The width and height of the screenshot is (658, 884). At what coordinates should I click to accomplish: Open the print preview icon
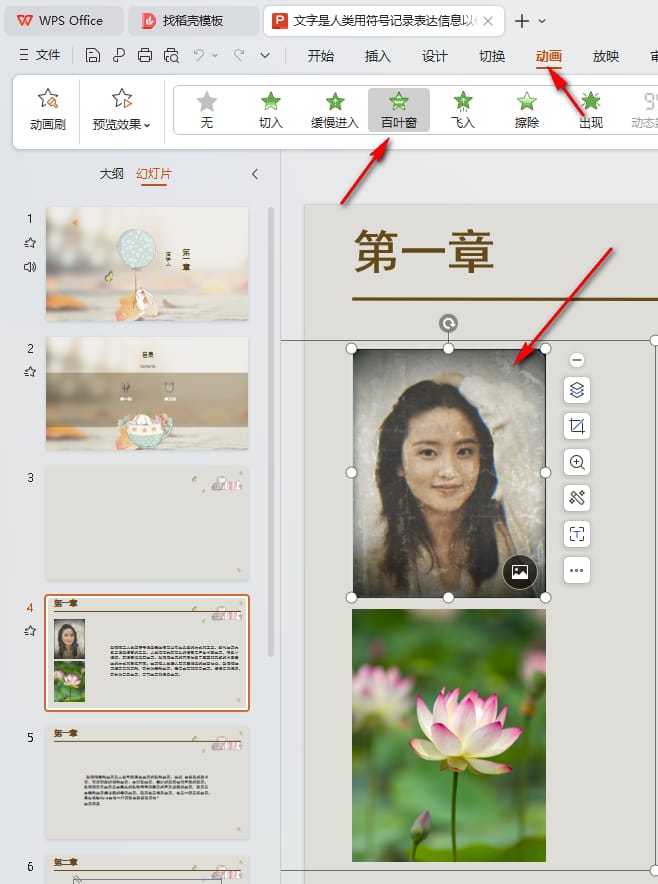coord(171,55)
